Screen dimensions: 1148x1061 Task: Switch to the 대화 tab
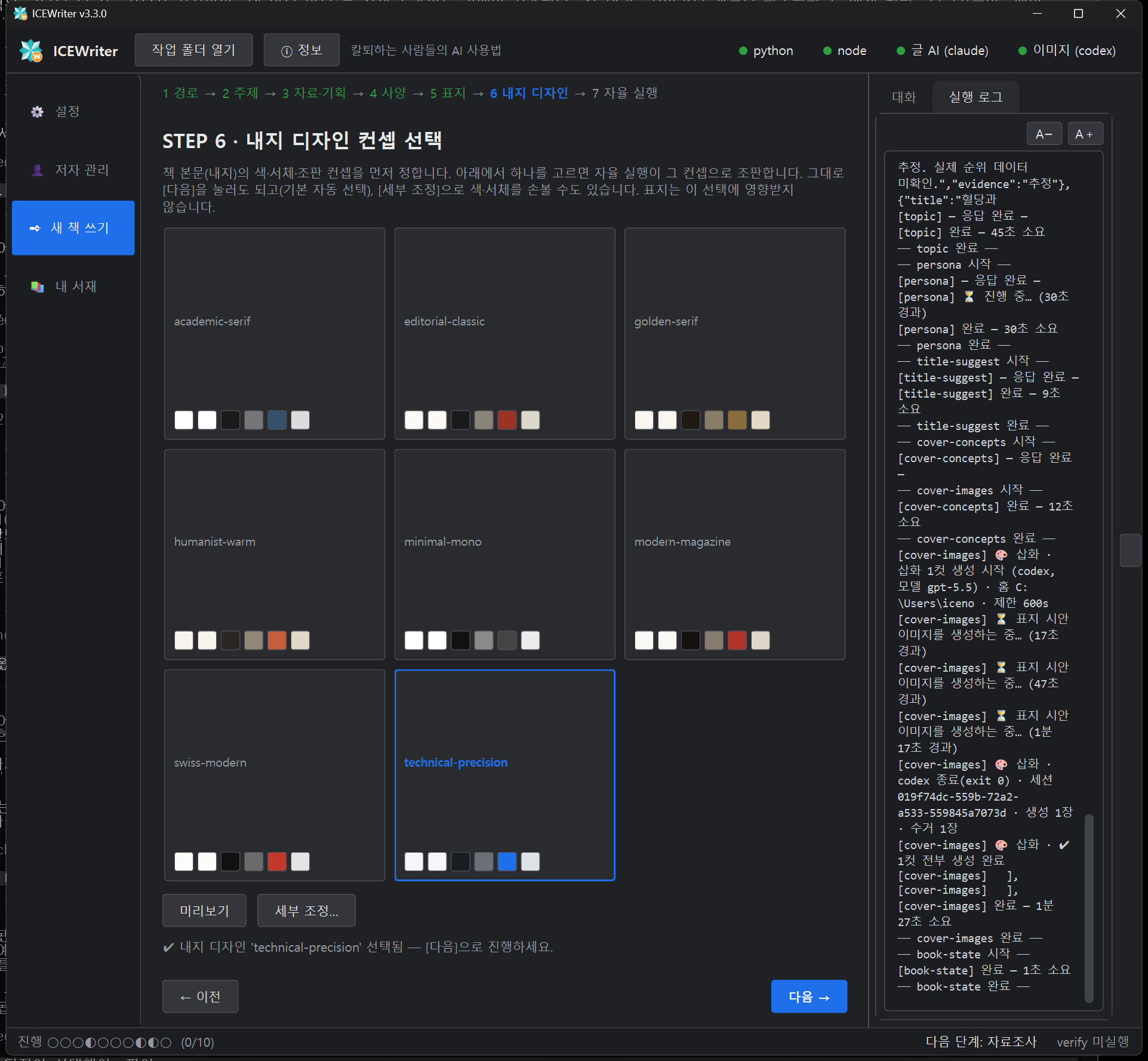[x=904, y=97]
